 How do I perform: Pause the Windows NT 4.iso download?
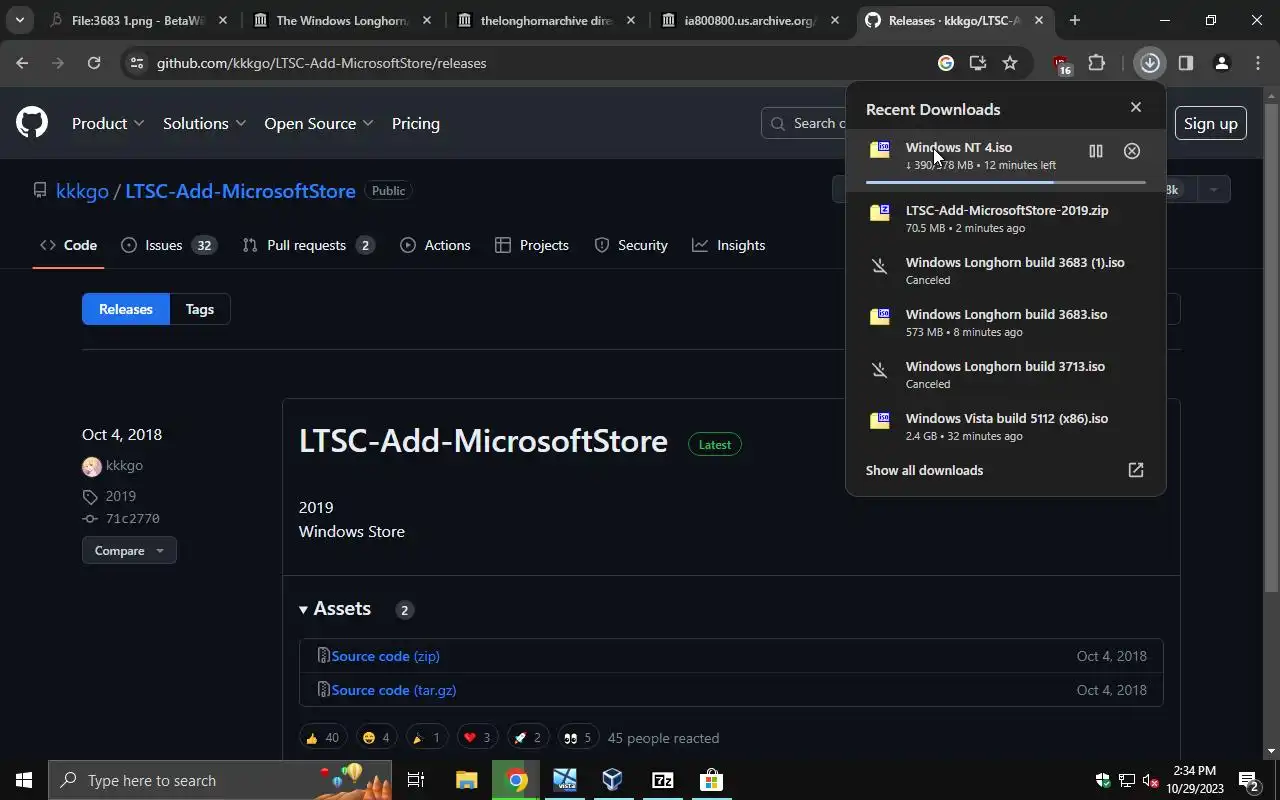(1096, 151)
